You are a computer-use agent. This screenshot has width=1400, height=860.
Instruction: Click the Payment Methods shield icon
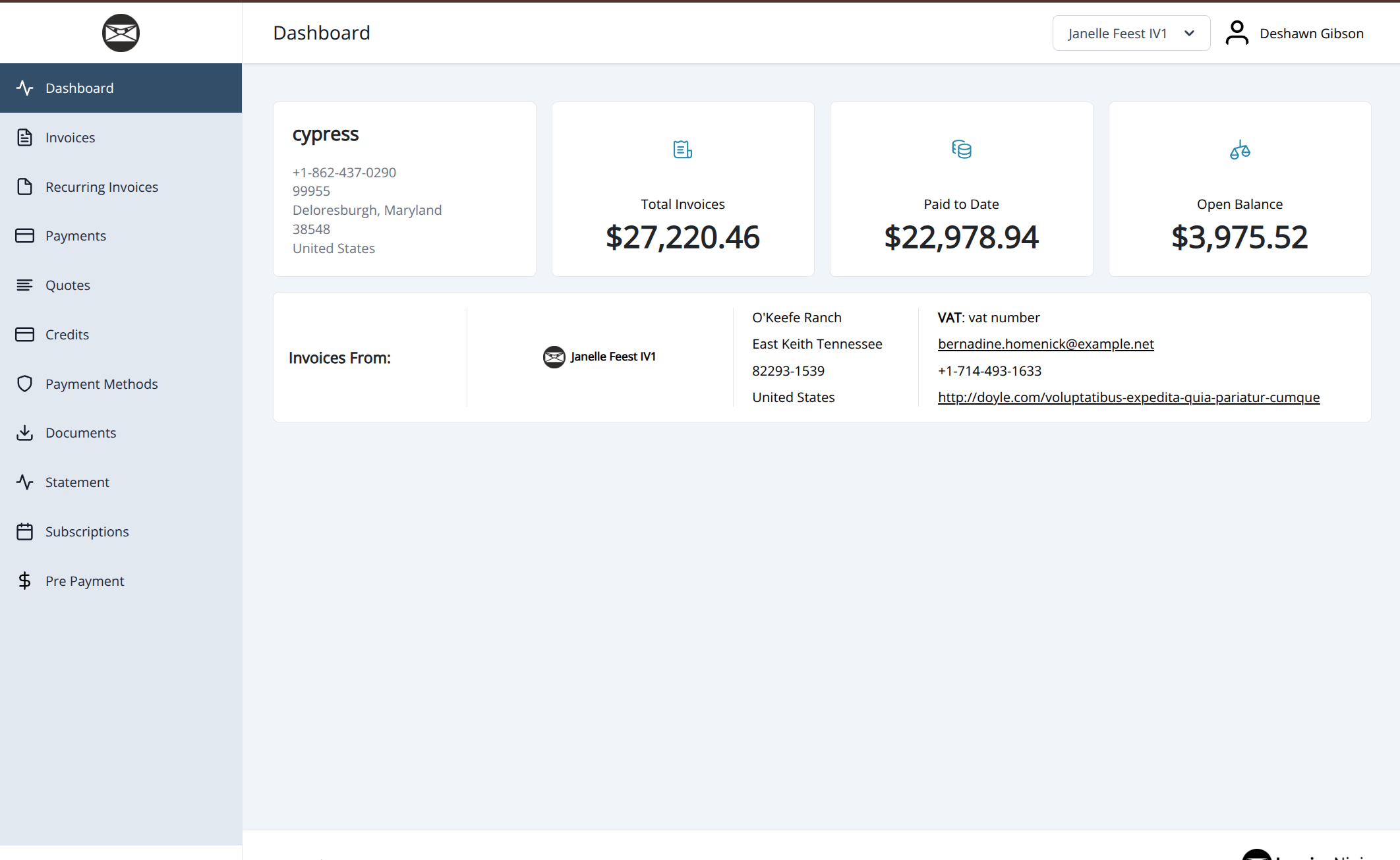pos(24,384)
